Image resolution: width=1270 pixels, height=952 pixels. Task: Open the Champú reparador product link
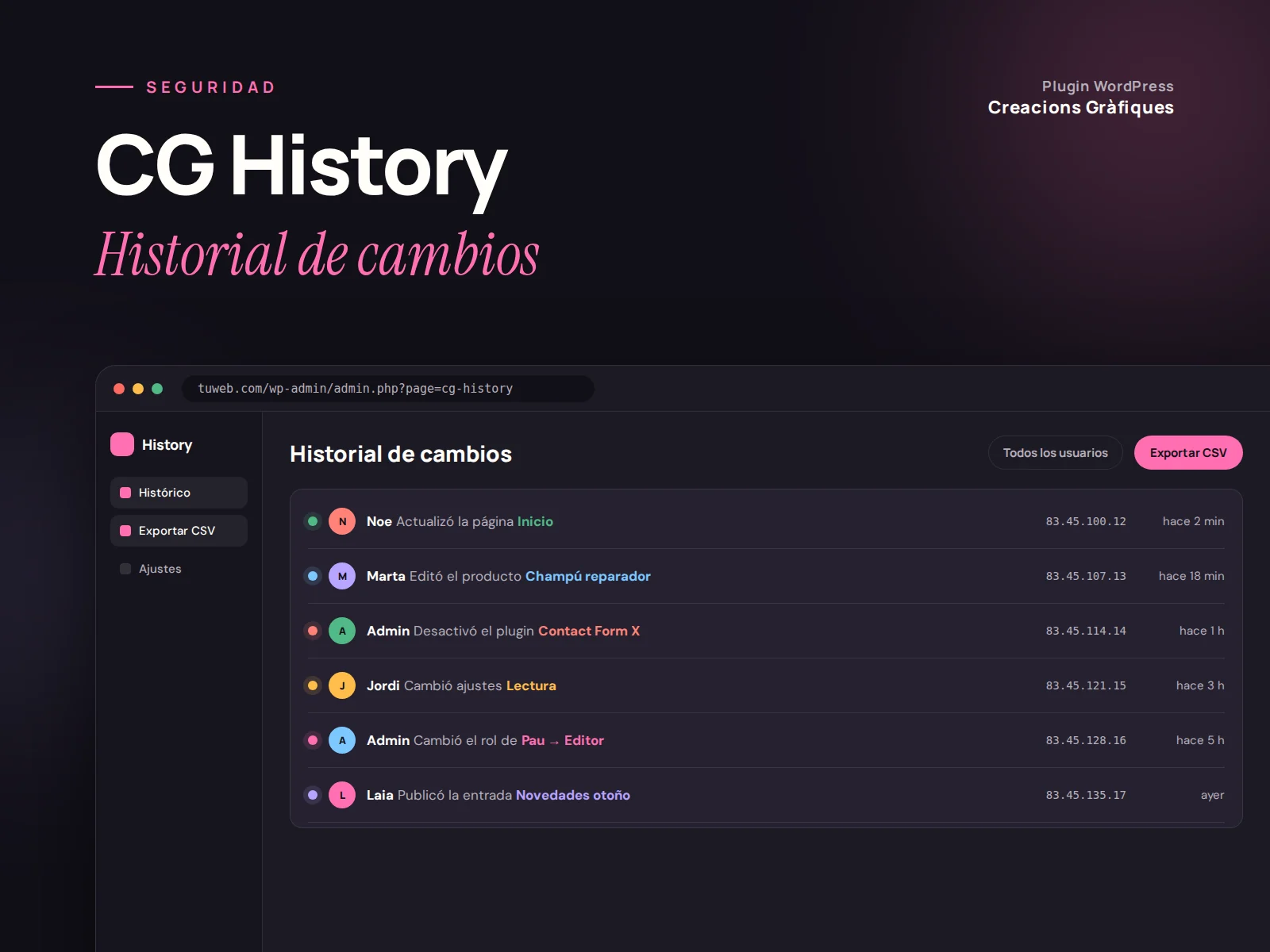click(588, 576)
